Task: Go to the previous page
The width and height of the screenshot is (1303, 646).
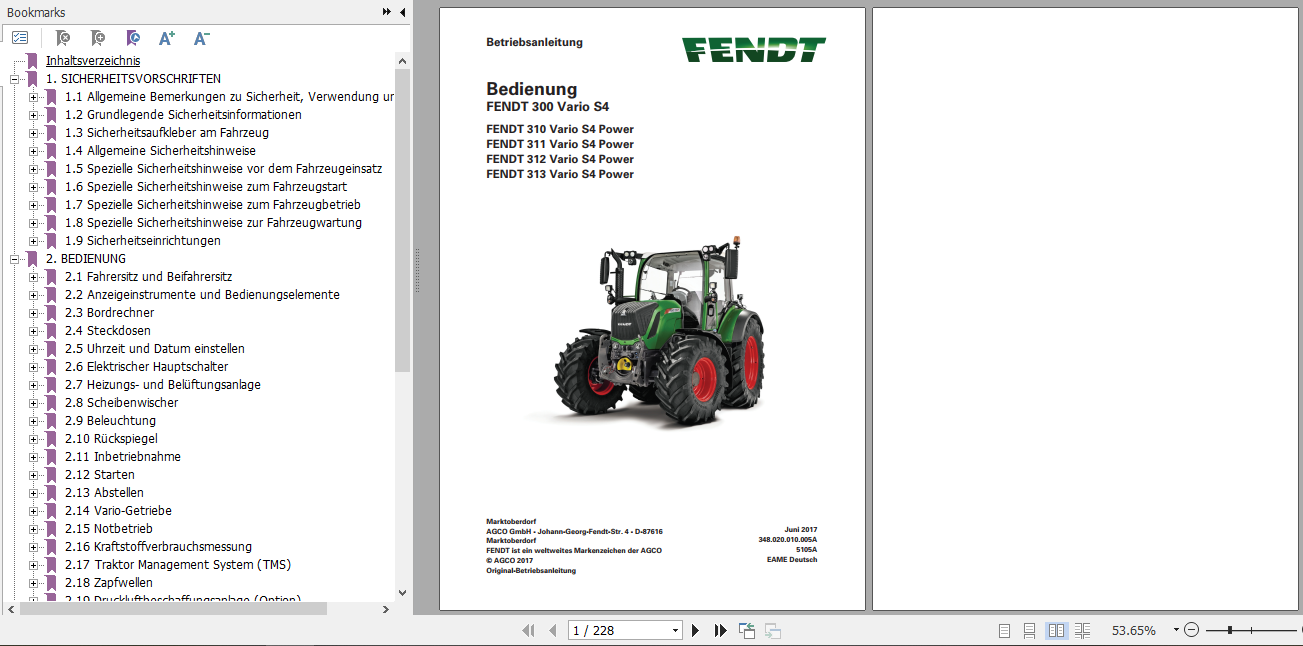Action: (x=552, y=630)
